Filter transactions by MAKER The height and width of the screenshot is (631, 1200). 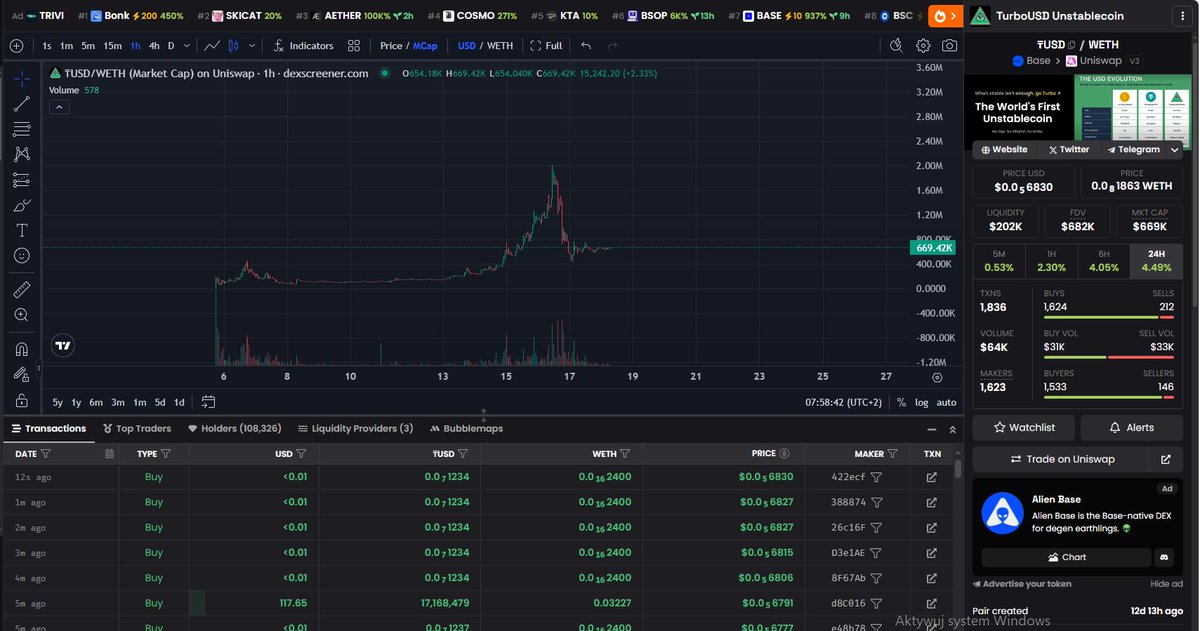pos(893,453)
